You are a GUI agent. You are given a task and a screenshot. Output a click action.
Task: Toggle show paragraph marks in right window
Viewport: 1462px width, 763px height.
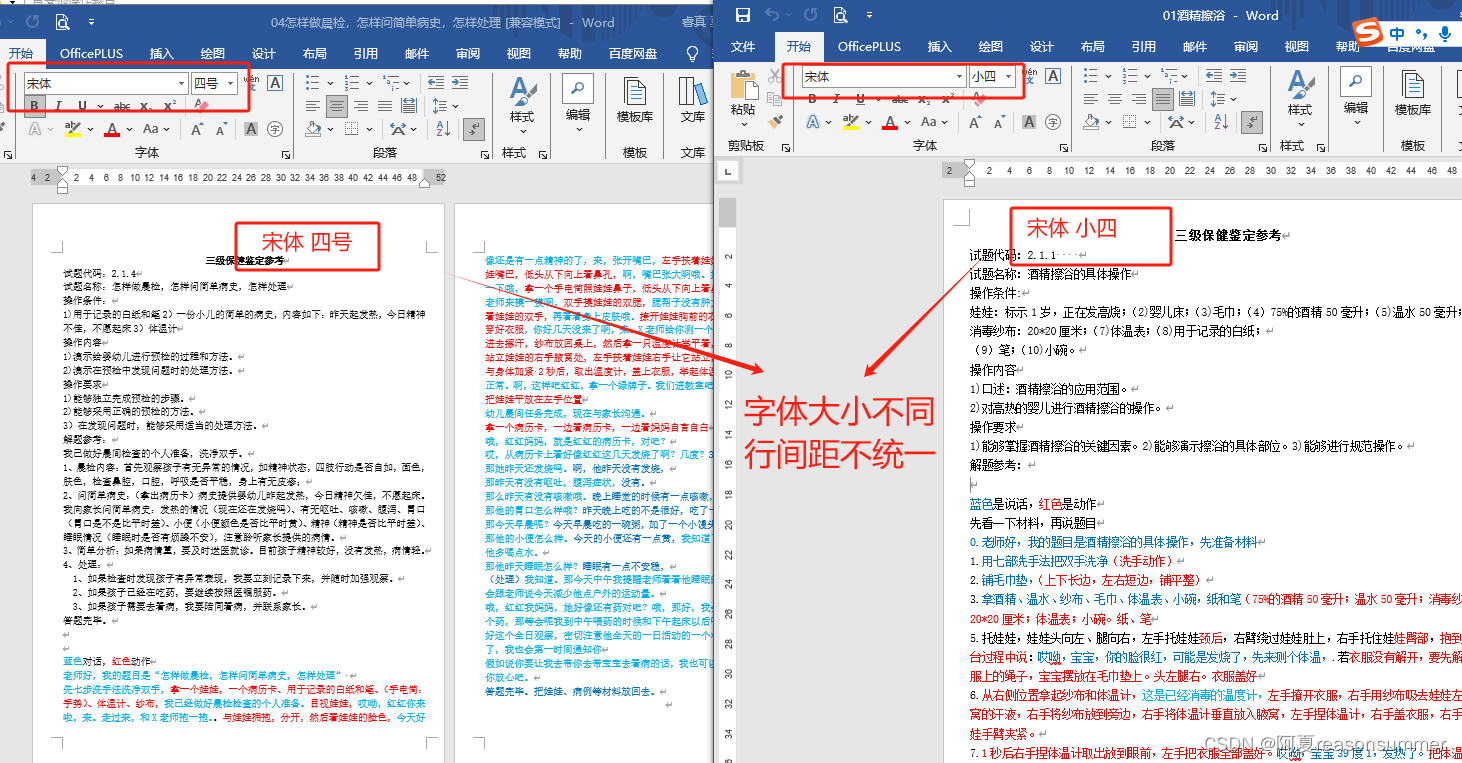coord(1252,122)
